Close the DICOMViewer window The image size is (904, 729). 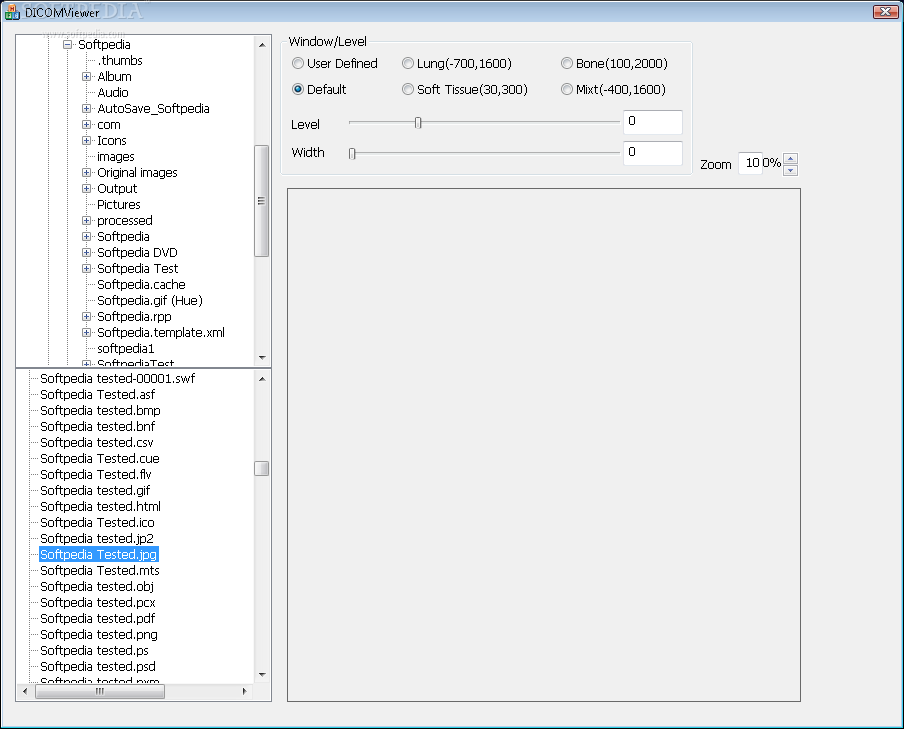[x=885, y=12]
